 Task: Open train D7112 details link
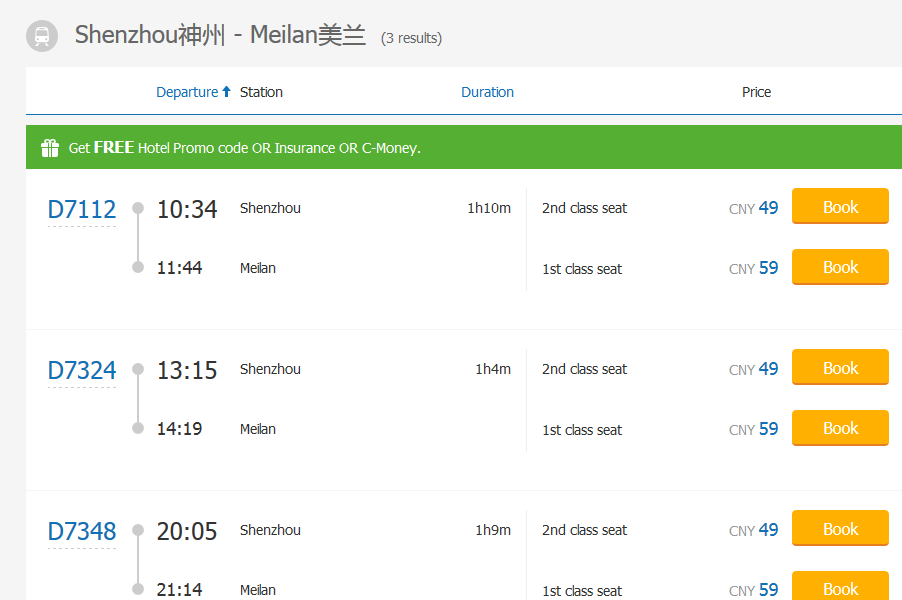click(82, 210)
